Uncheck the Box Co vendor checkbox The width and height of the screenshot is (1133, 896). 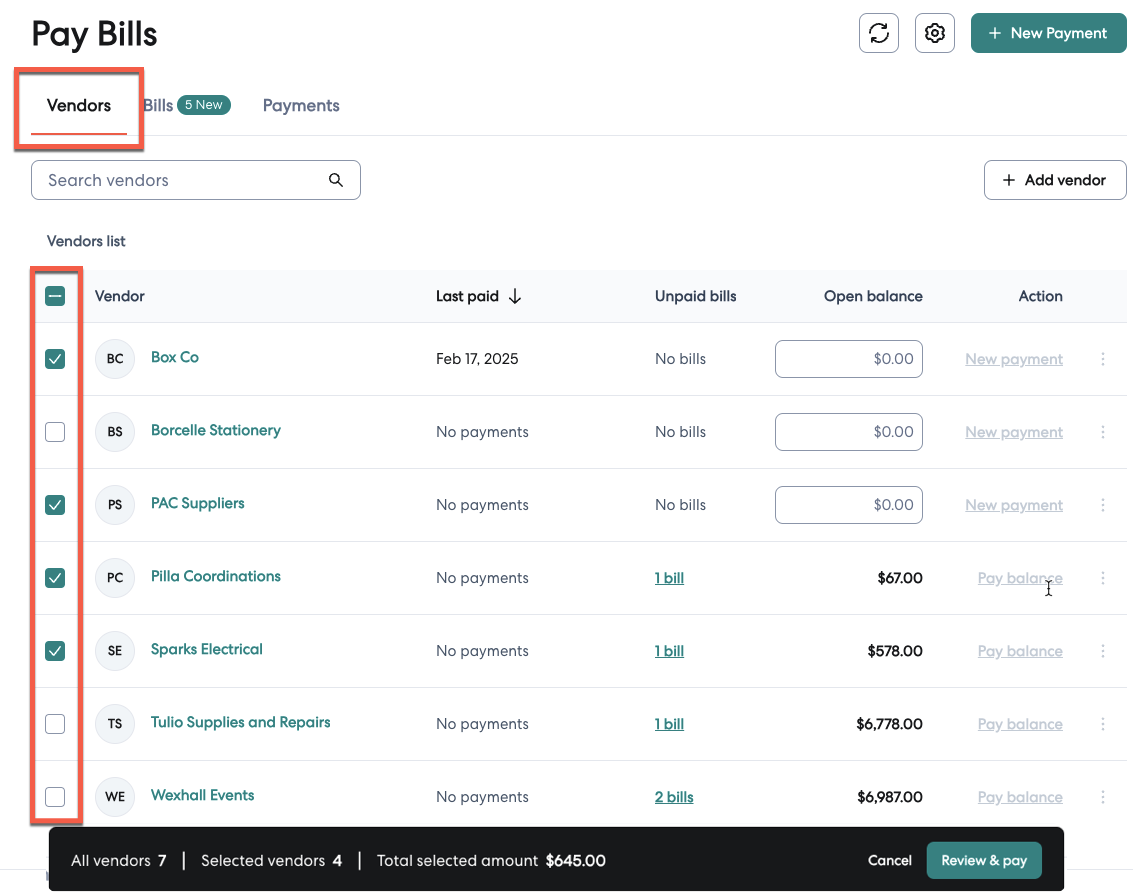pos(56,359)
